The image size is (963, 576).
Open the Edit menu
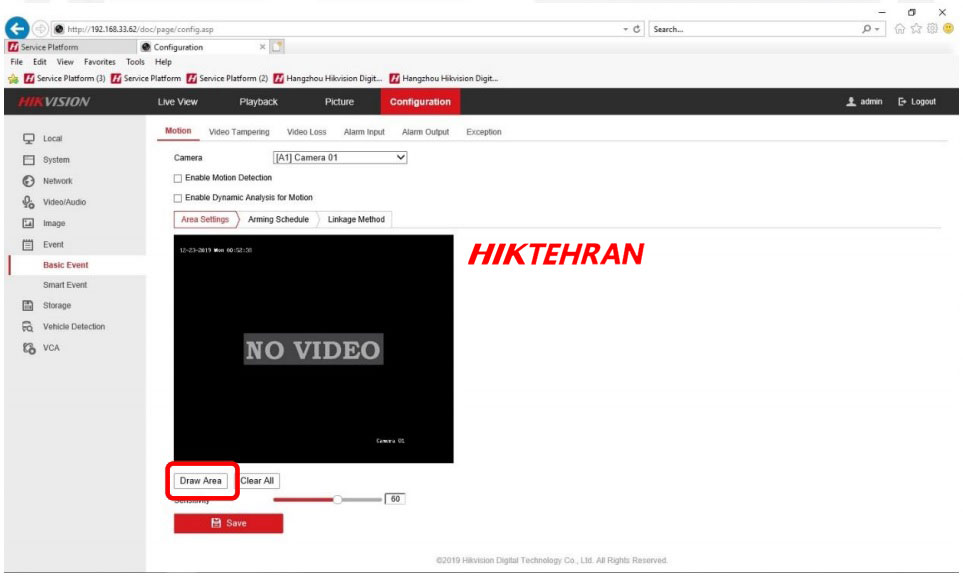click(x=40, y=62)
